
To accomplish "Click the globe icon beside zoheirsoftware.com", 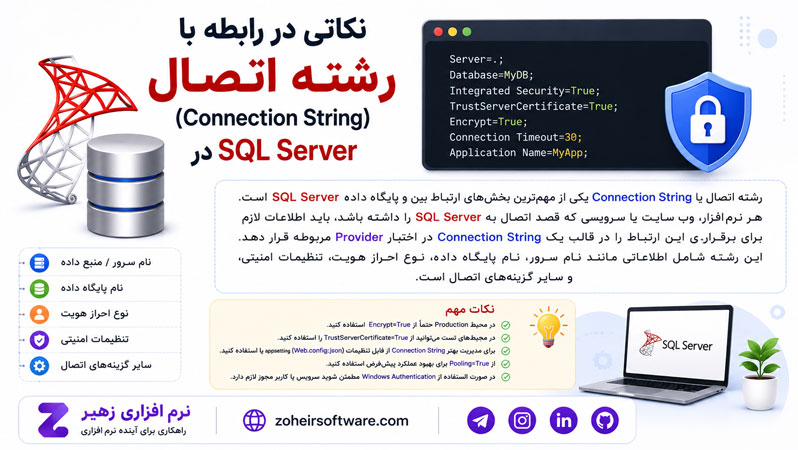I will [254, 420].
